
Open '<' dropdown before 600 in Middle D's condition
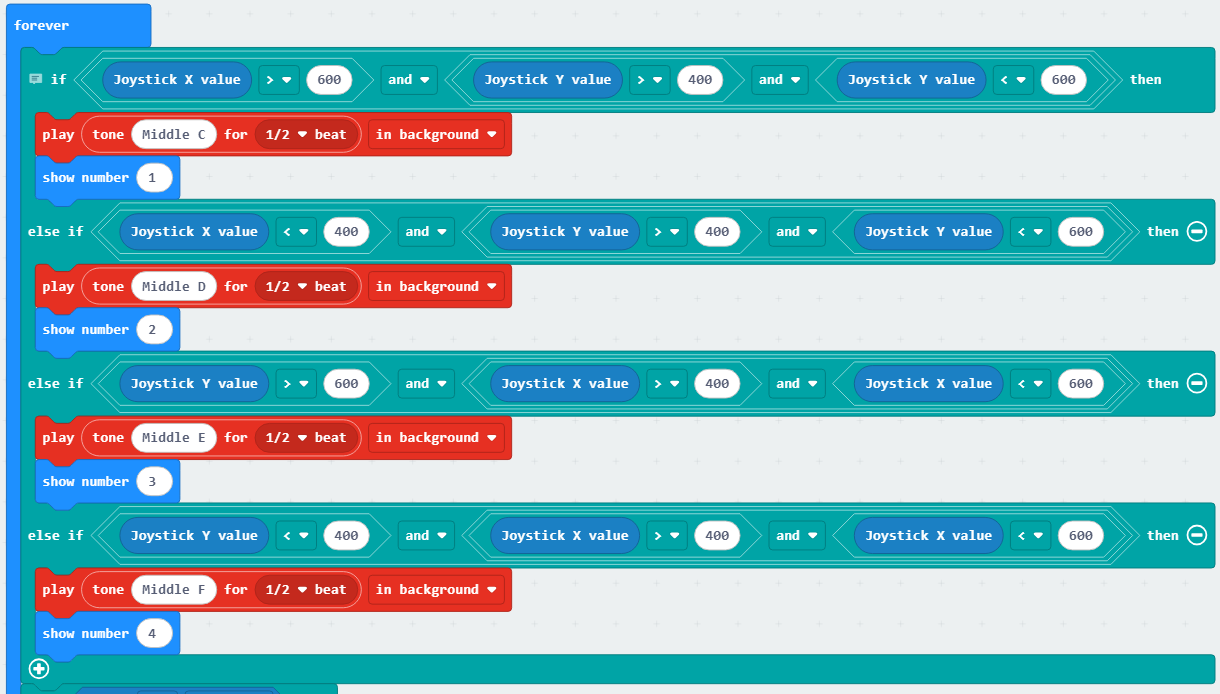click(1030, 232)
